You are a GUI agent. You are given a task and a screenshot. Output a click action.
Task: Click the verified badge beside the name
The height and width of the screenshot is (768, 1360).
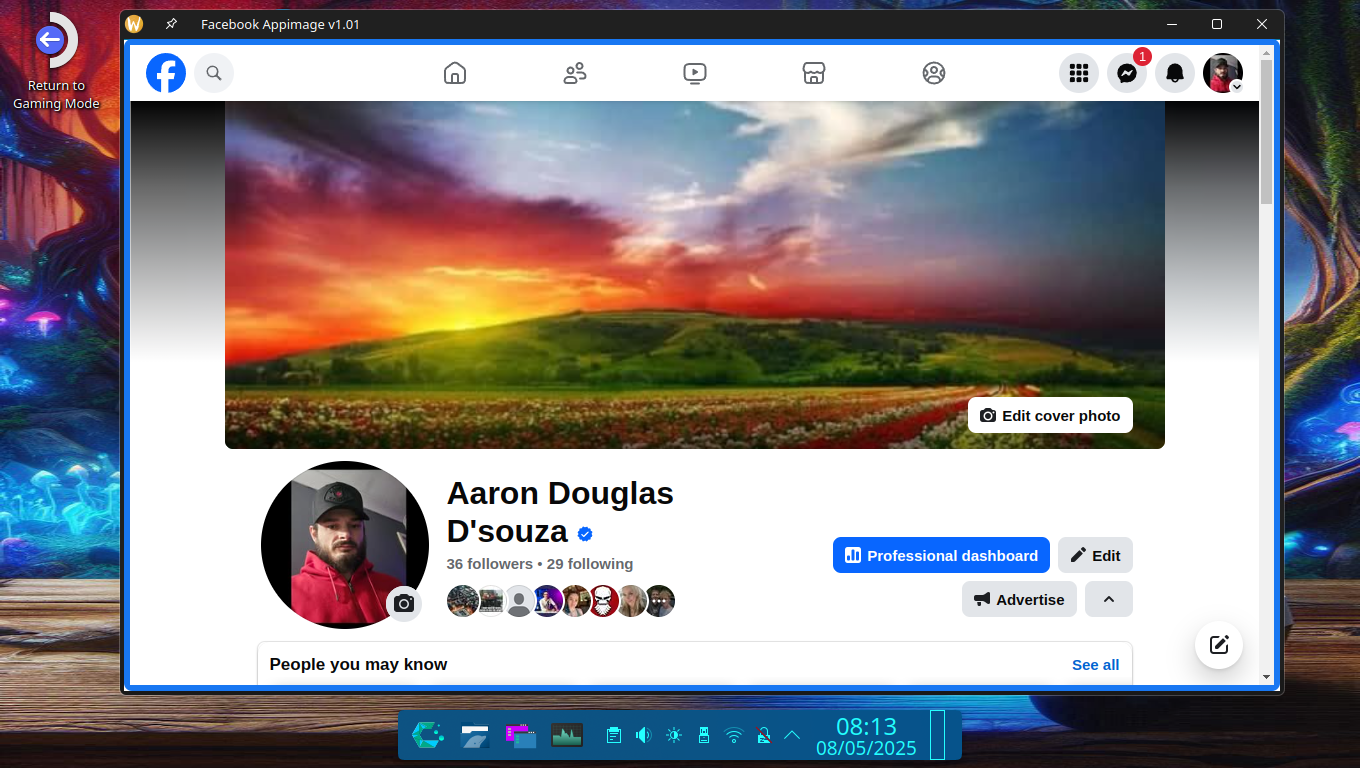pos(586,534)
